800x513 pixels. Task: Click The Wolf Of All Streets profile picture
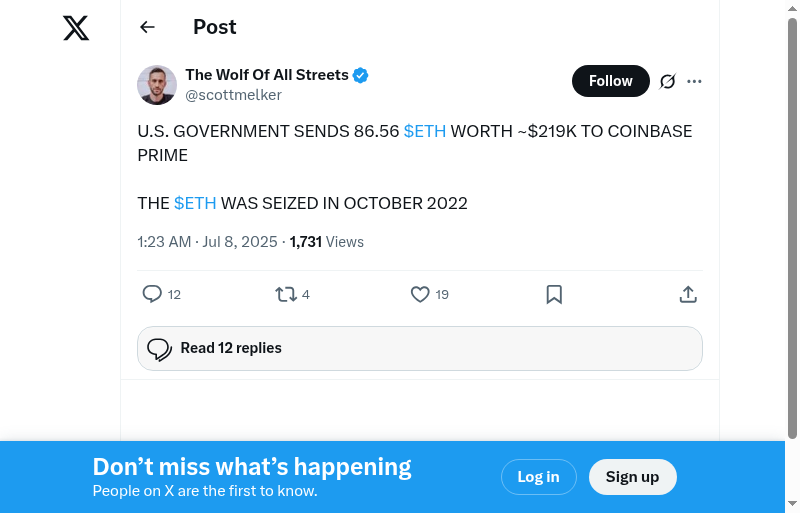[x=157, y=85]
